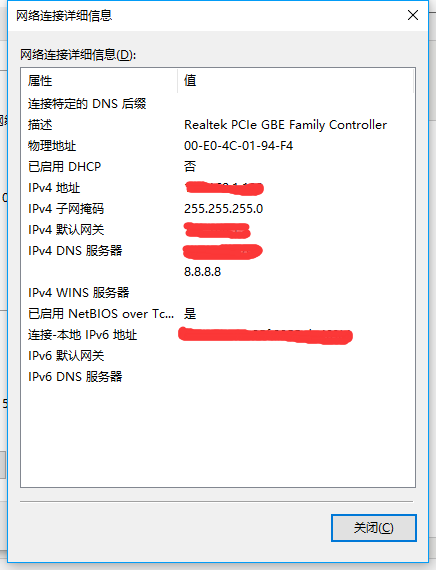Select the 已启用 NetBIOS over Tc... row

coord(218,314)
